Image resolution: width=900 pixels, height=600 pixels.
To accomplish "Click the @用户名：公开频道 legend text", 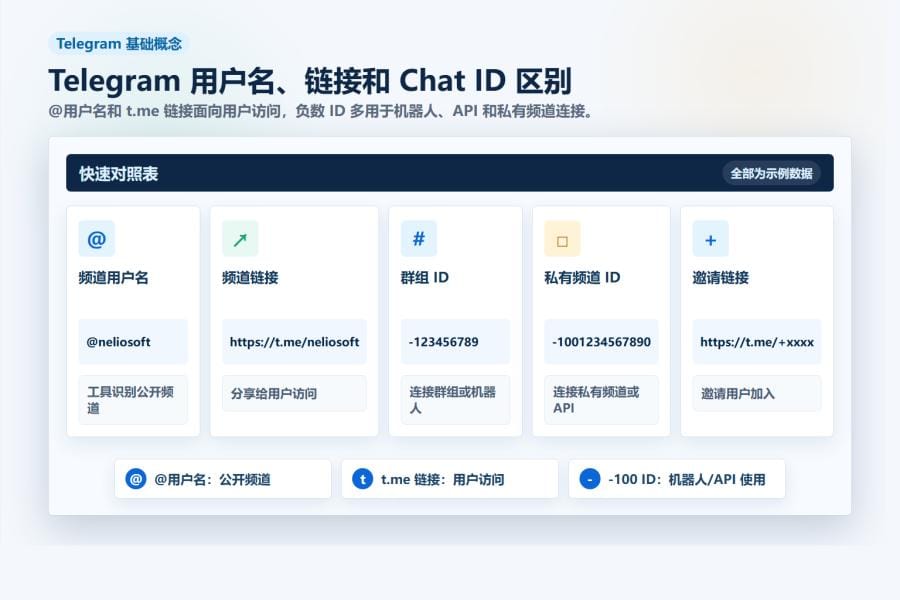I will pos(212,479).
